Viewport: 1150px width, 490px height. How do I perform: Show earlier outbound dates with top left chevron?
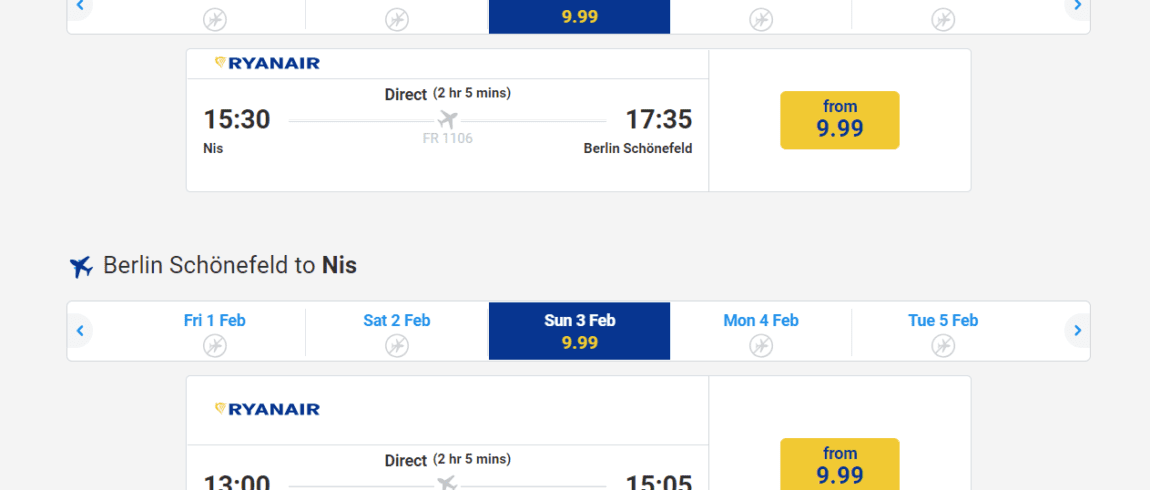[x=80, y=6]
